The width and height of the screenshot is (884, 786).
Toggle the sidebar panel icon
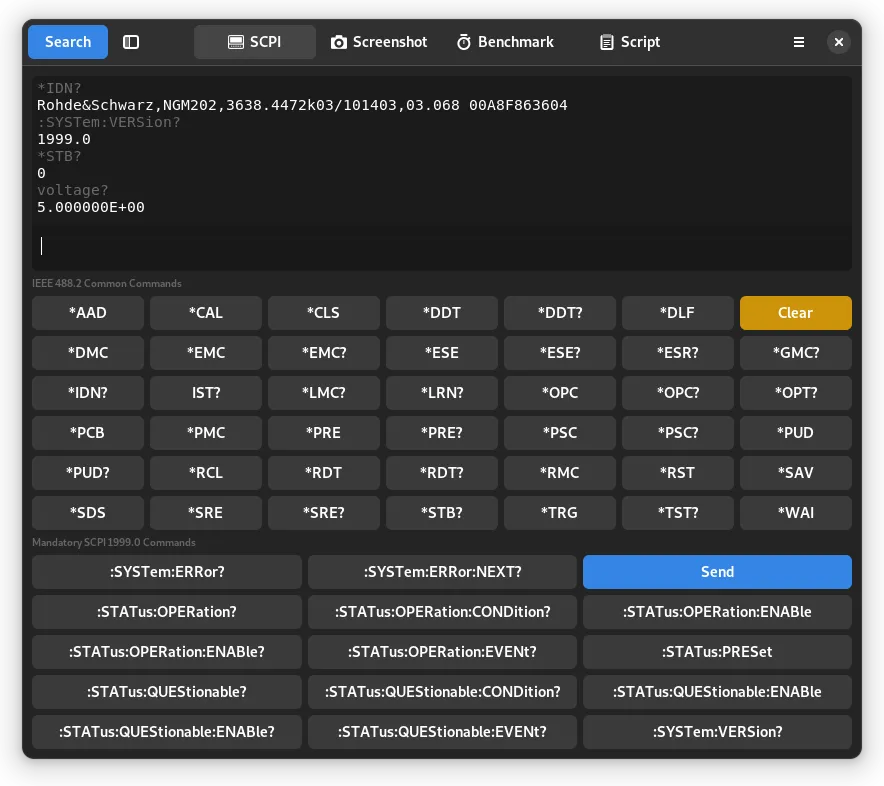(x=131, y=42)
